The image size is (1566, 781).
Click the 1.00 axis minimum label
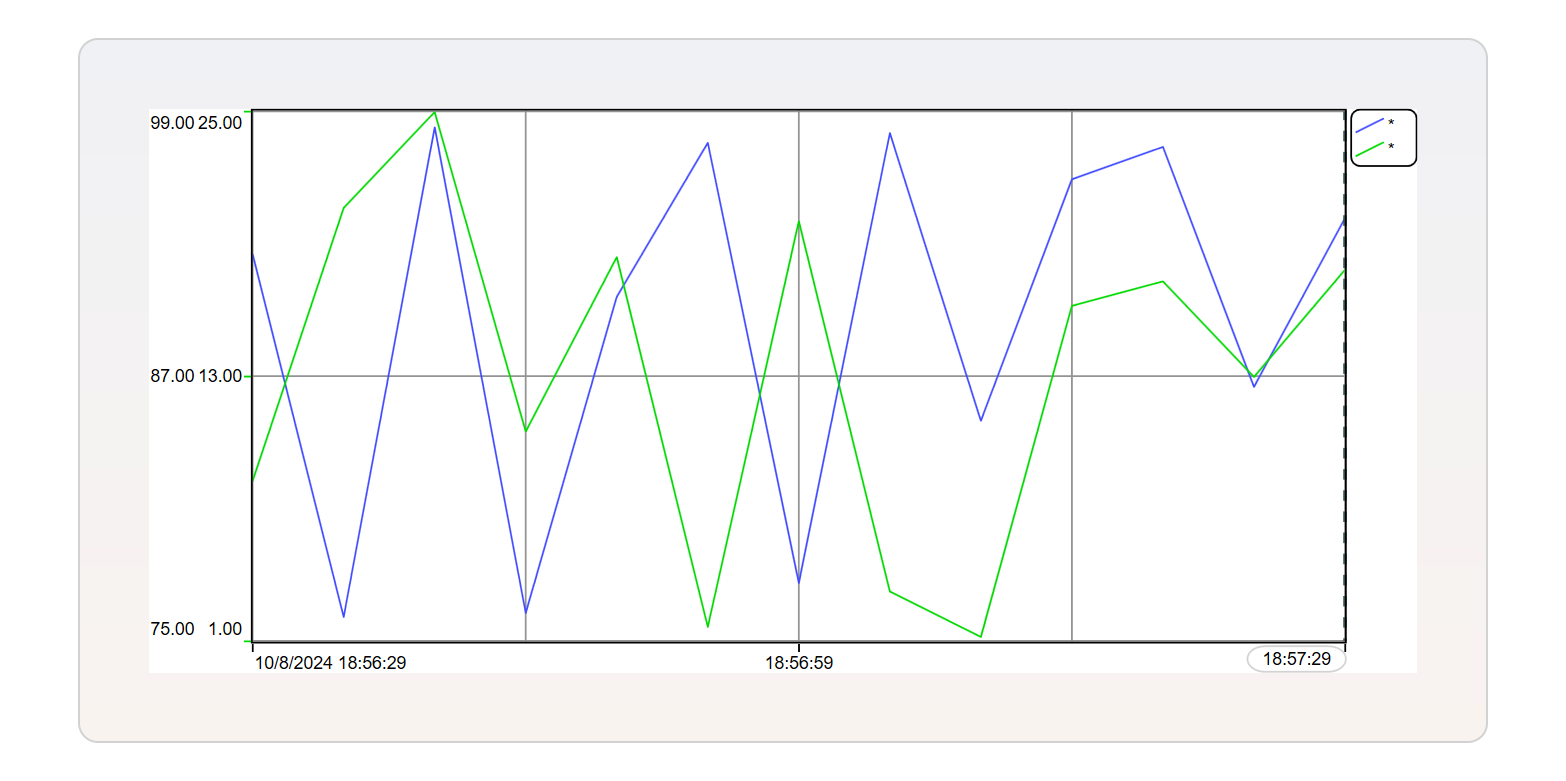pyautogui.click(x=225, y=629)
